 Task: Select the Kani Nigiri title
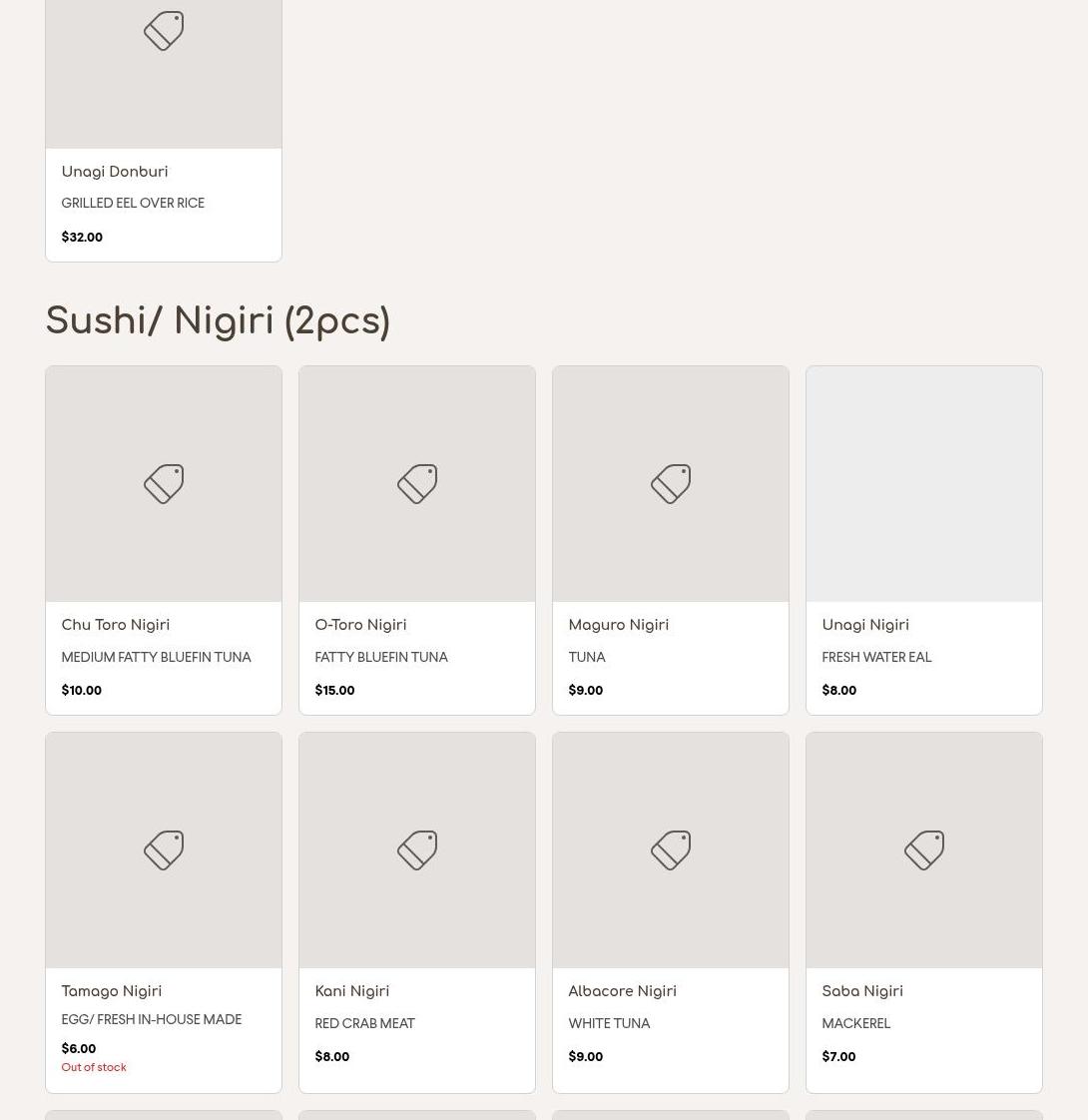pyautogui.click(x=352, y=991)
